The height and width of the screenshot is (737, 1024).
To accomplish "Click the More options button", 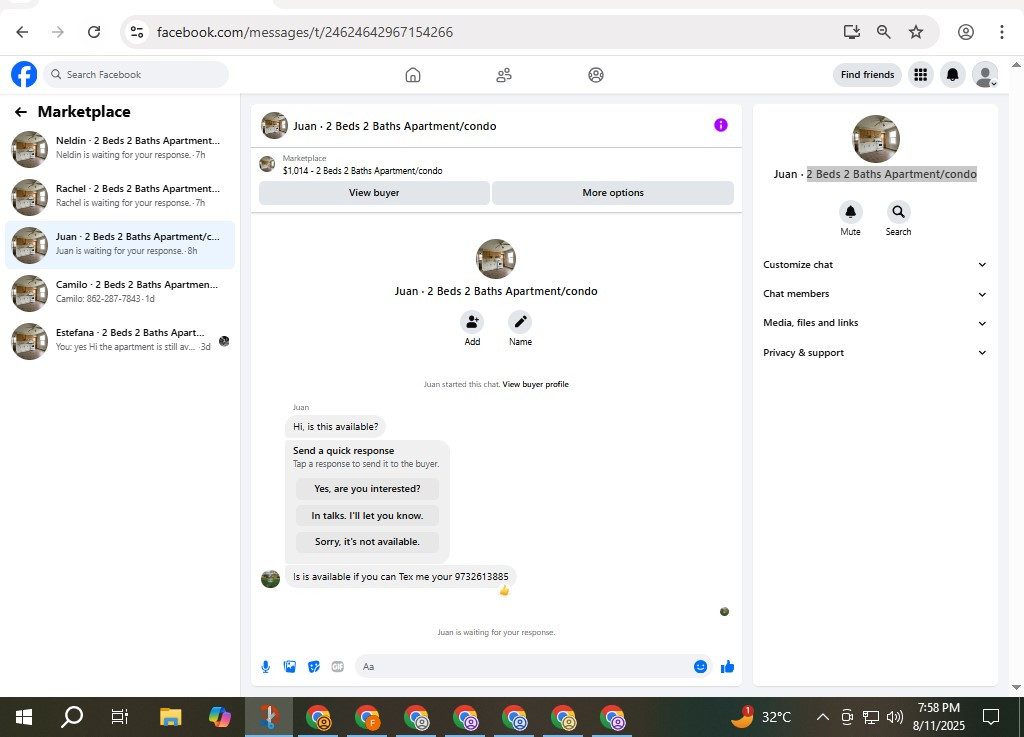I will pyautogui.click(x=613, y=193).
